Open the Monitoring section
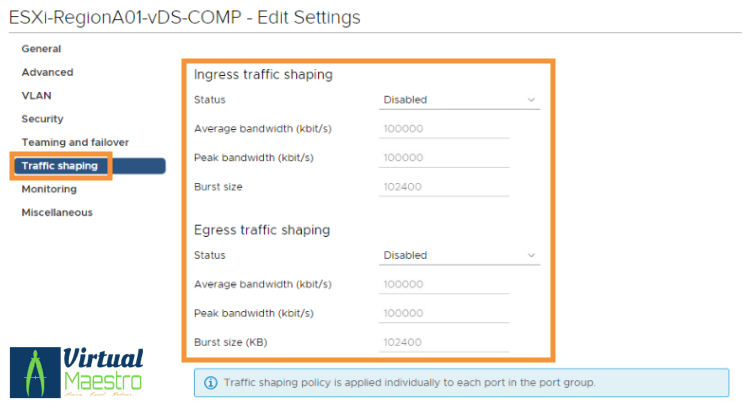The height and width of the screenshot is (406, 746). [49, 189]
